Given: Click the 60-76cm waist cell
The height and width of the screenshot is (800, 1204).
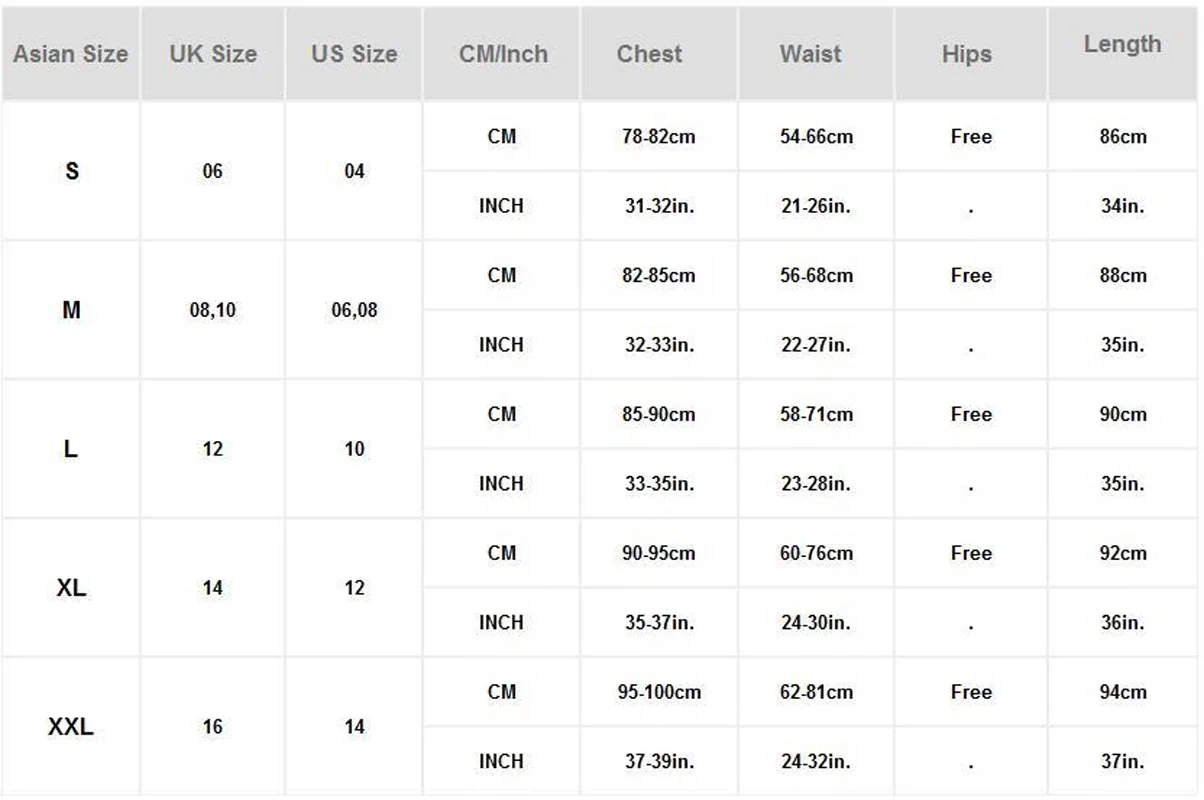Looking at the screenshot, I should [816, 553].
